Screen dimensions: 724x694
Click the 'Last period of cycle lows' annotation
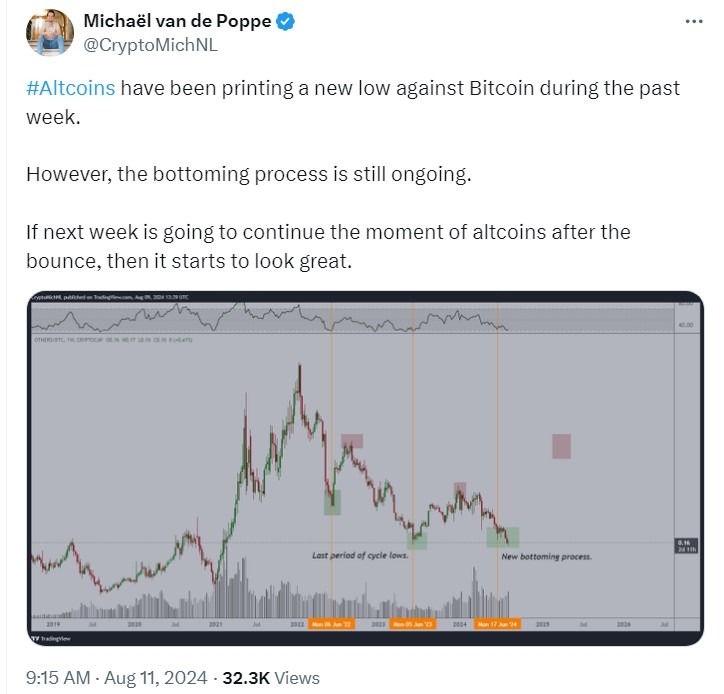coord(360,555)
